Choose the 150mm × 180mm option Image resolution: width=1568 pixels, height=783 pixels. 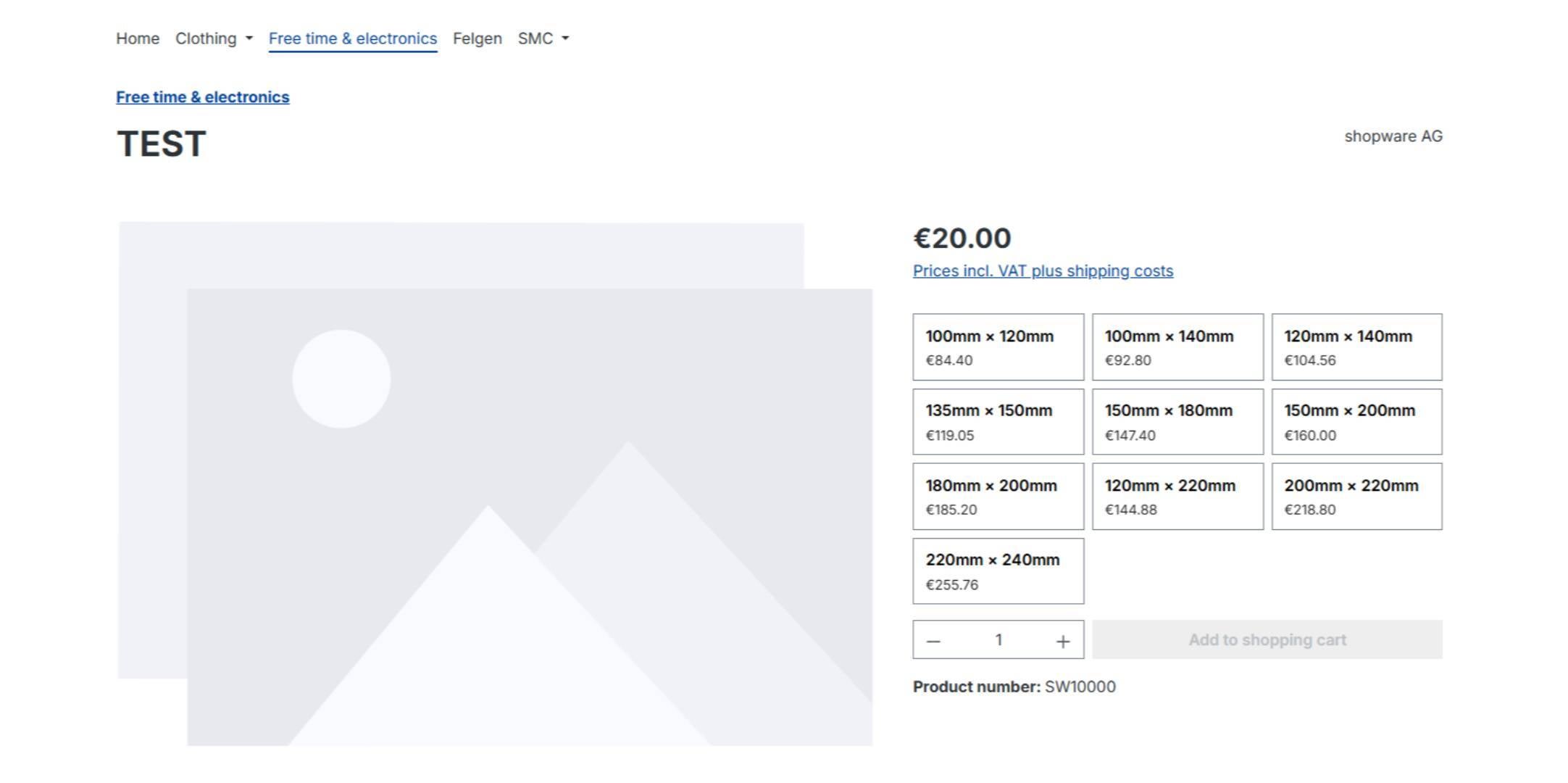1178,422
